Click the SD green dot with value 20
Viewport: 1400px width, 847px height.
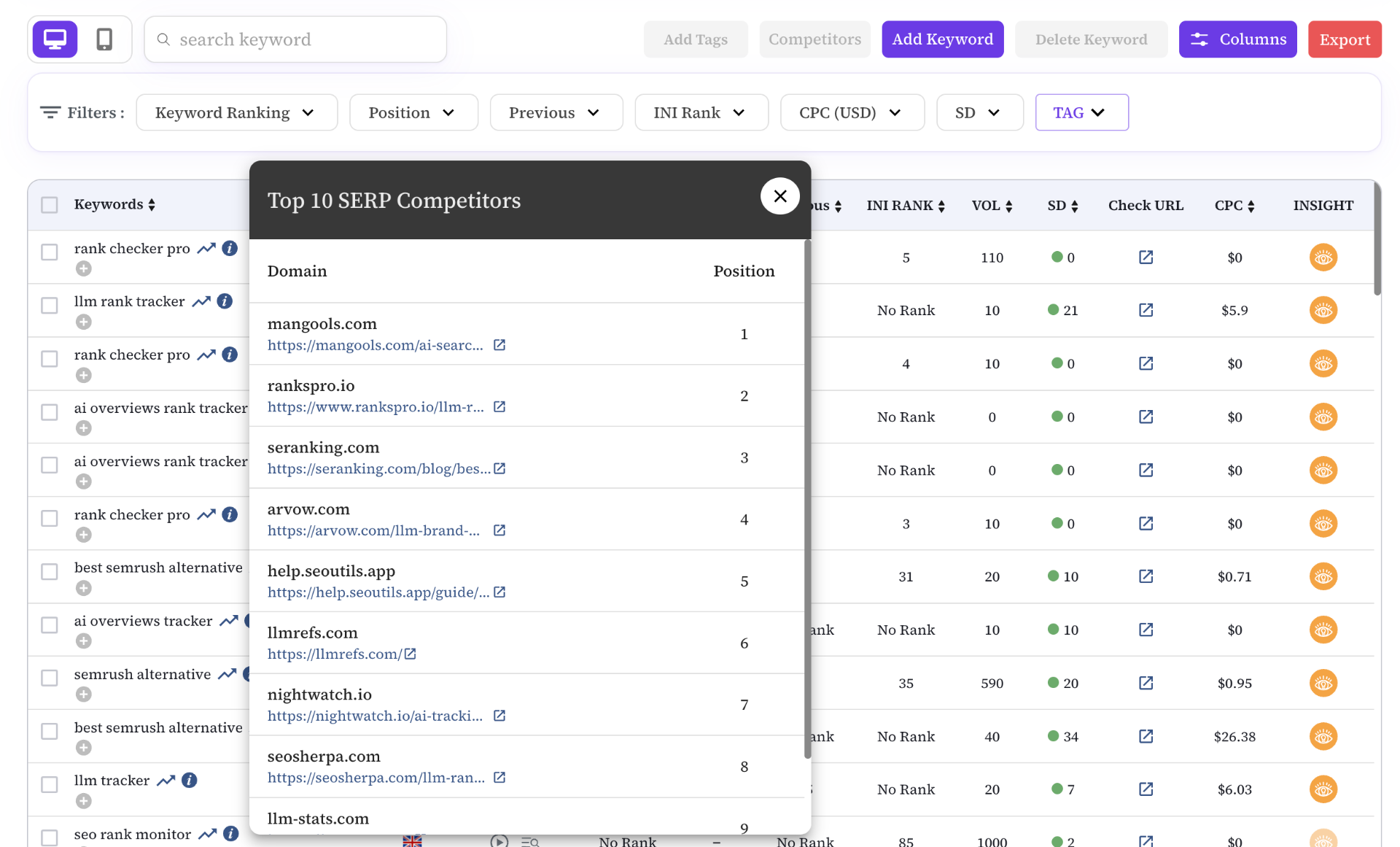click(x=1053, y=683)
